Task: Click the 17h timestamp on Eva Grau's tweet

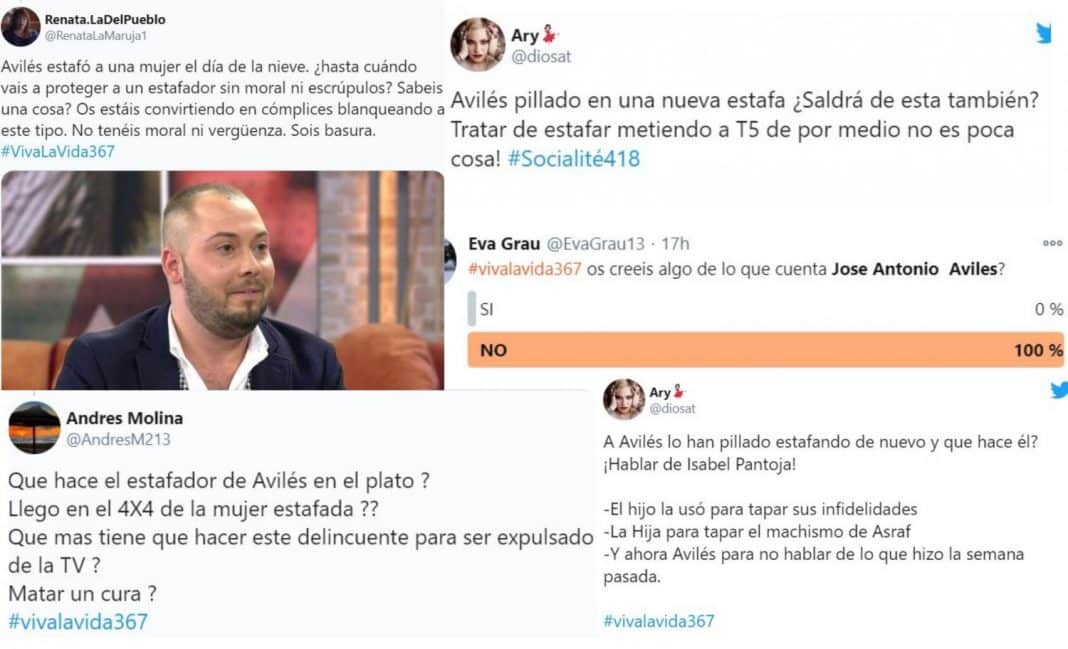Action: 675,244
